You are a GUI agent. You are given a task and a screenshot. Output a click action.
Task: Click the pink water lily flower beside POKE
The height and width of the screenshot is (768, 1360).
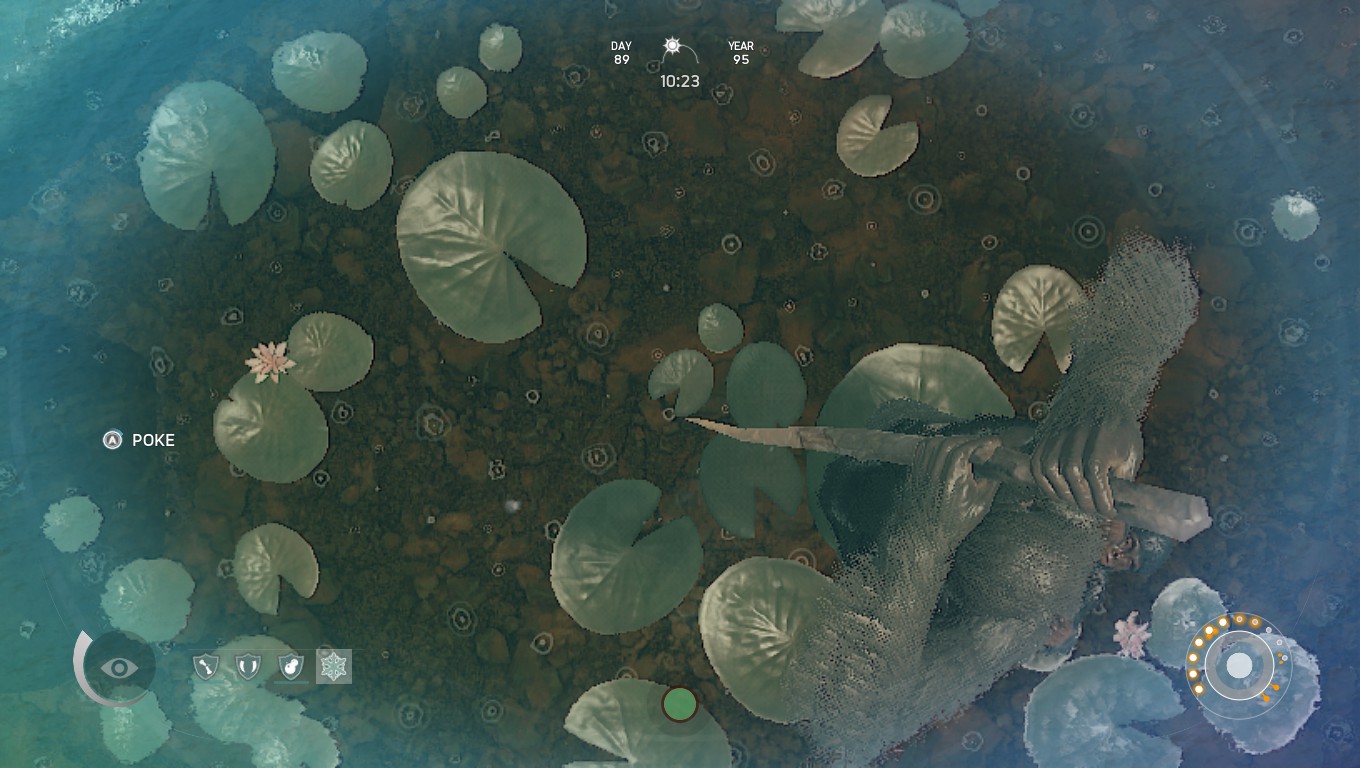click(x=269, y=362)
